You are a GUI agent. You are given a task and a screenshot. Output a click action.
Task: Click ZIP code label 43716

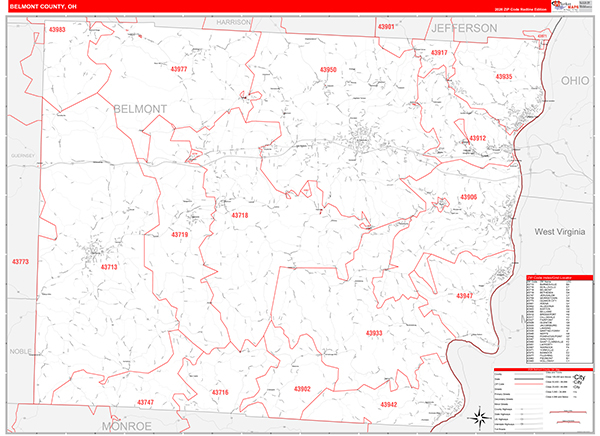tap(220, 392)
